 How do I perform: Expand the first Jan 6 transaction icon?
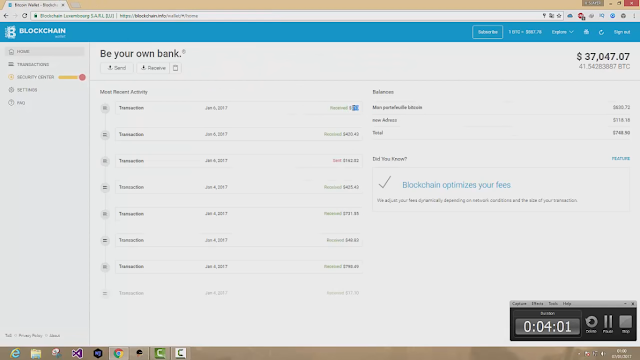pos(105,108)
